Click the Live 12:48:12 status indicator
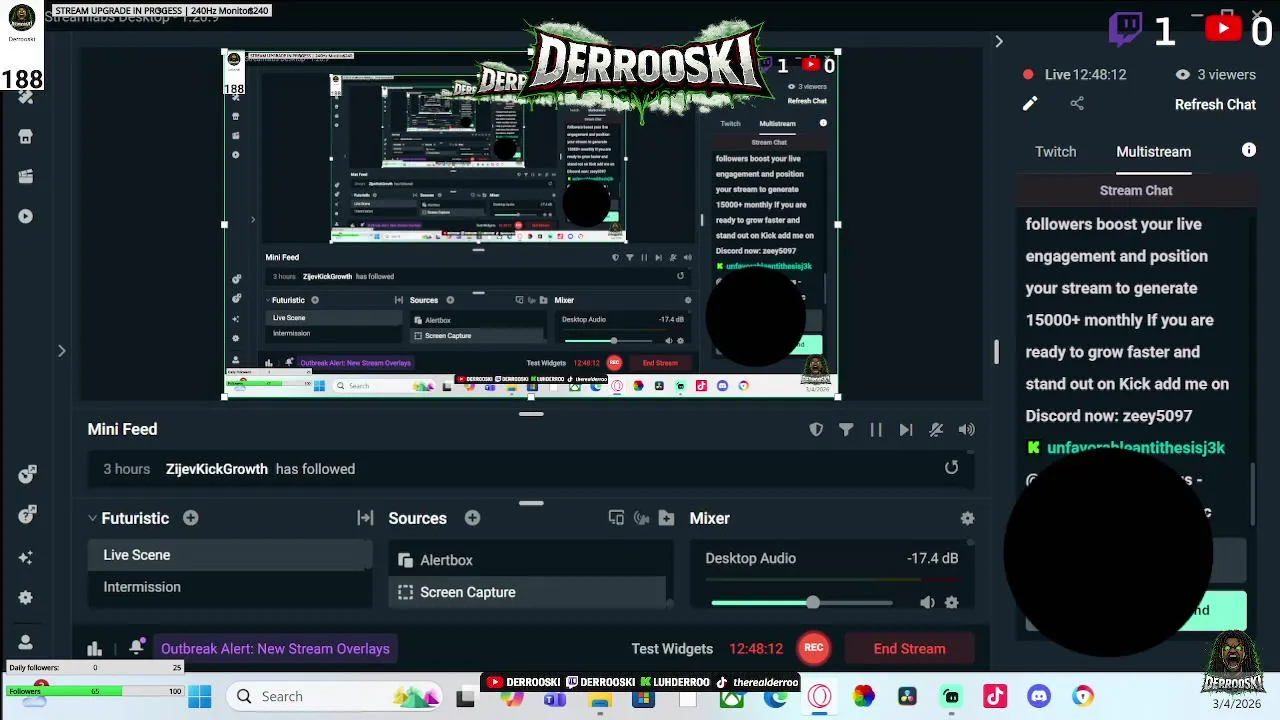The image size is (1280, 720). pos(1075,75)
